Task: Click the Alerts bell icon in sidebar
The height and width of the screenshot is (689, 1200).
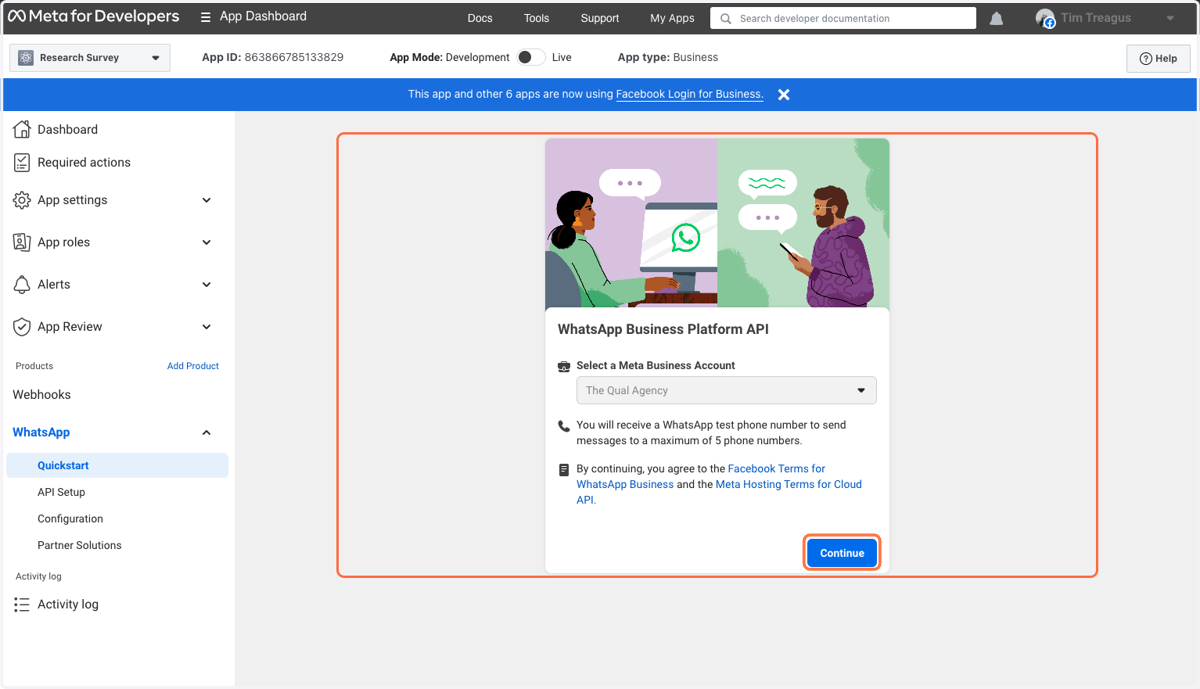Action: (x=22, y=284)
